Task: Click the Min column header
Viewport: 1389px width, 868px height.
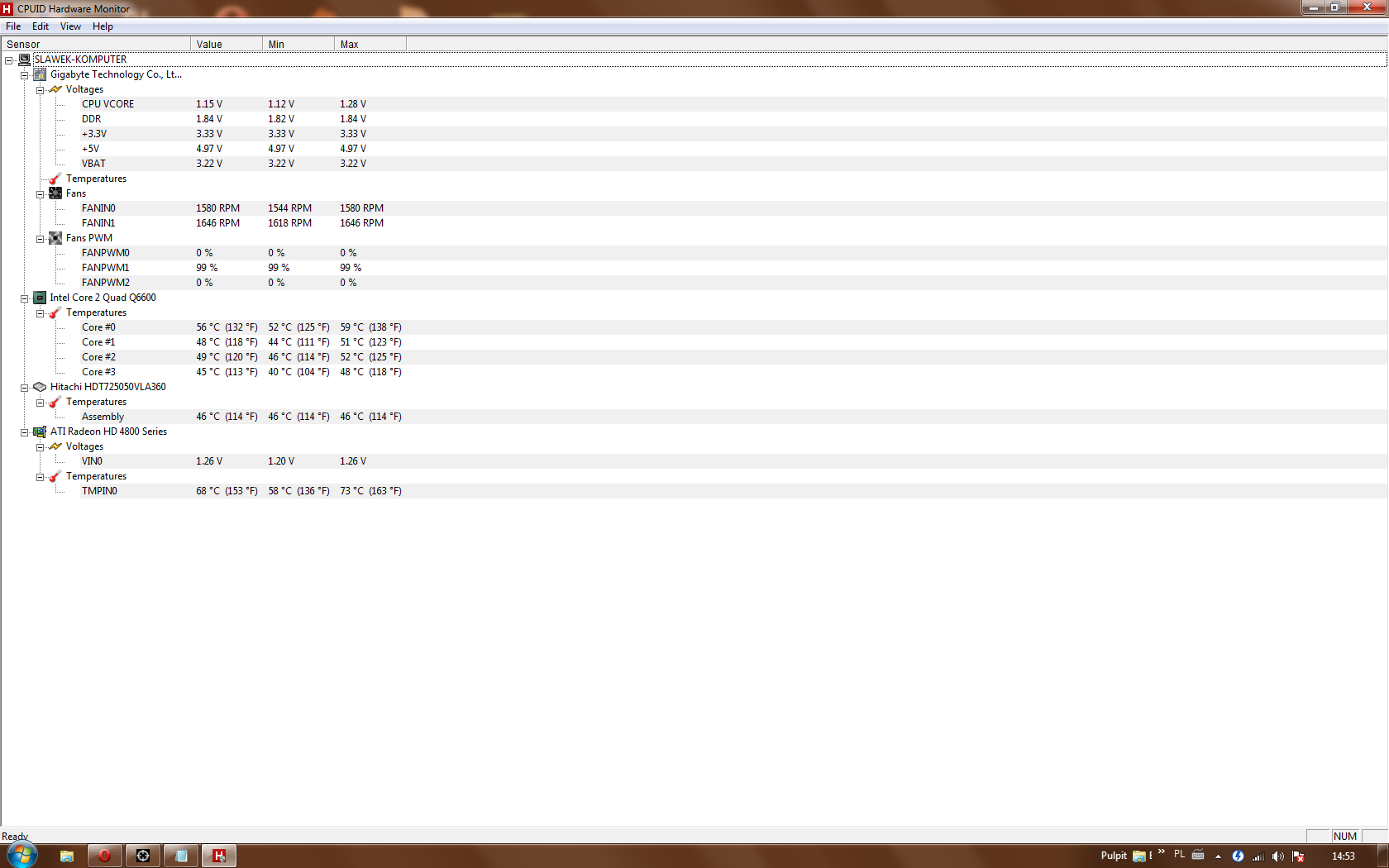Action: (298, 44)
